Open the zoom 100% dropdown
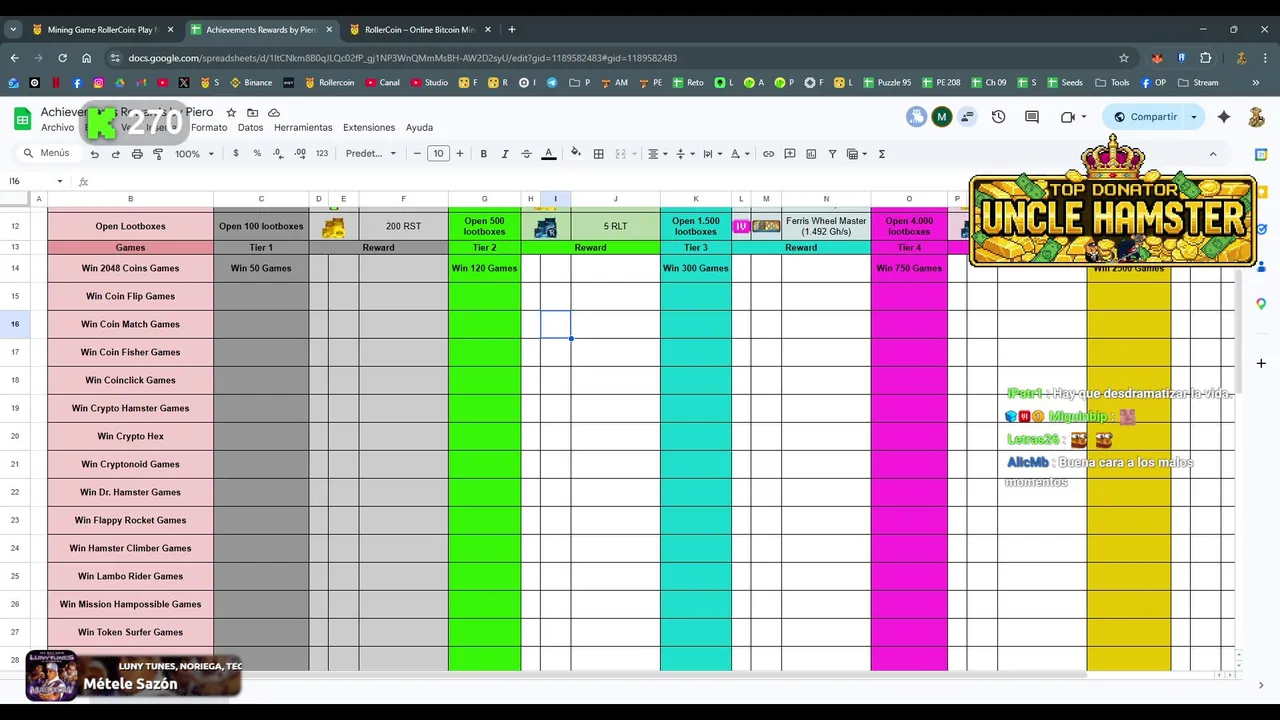The width and height of the screenshot is (1280, 720). [194, 154]
